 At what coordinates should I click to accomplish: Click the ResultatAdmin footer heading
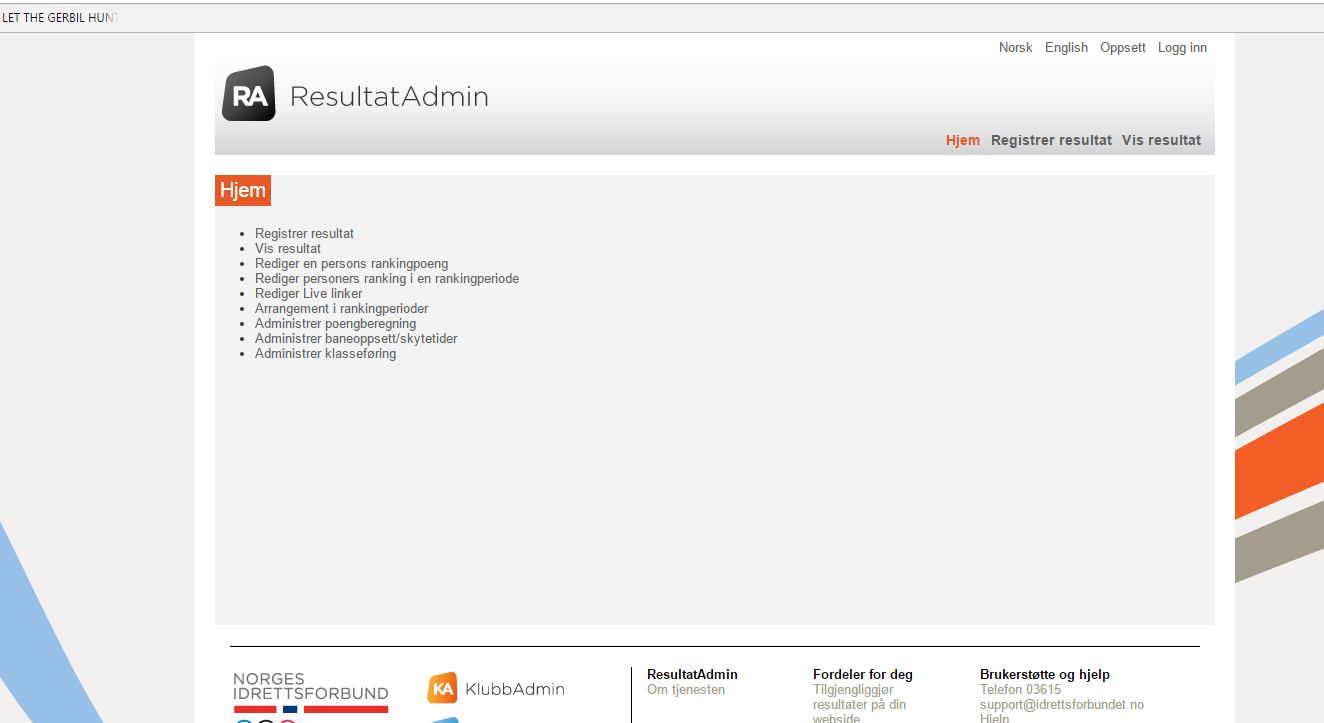point(692,675)
